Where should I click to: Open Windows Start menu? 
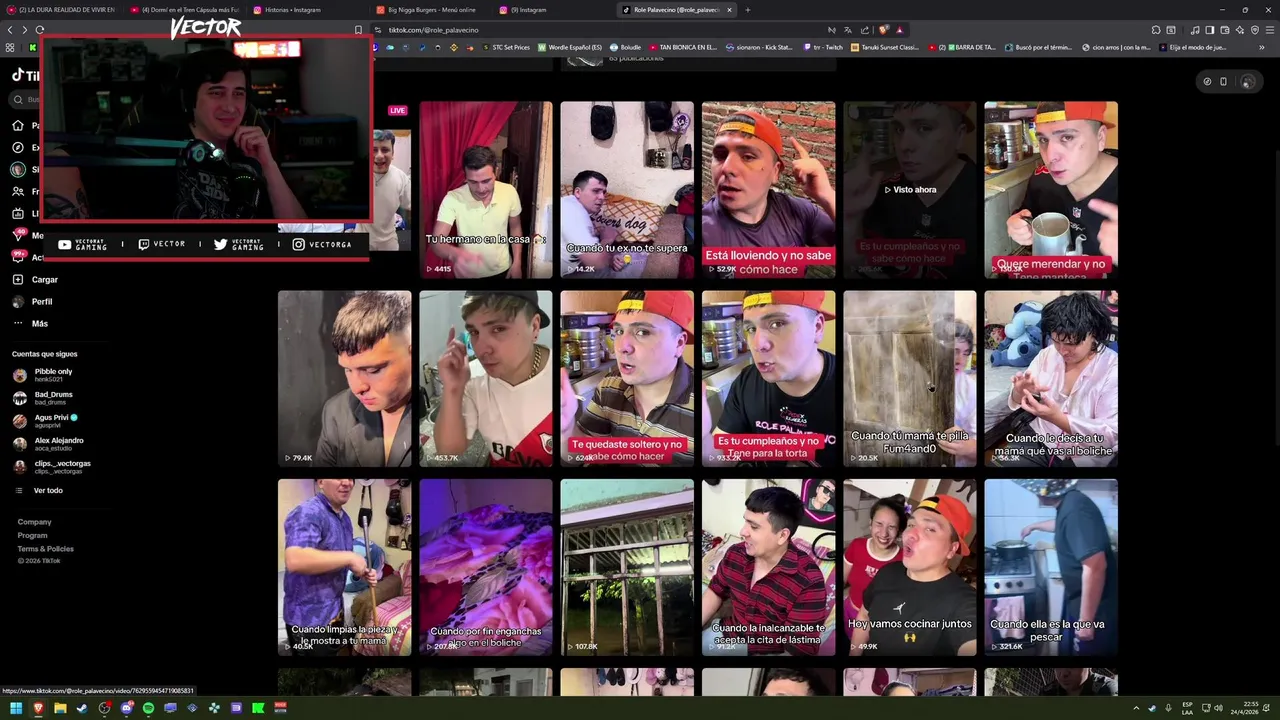16,708
